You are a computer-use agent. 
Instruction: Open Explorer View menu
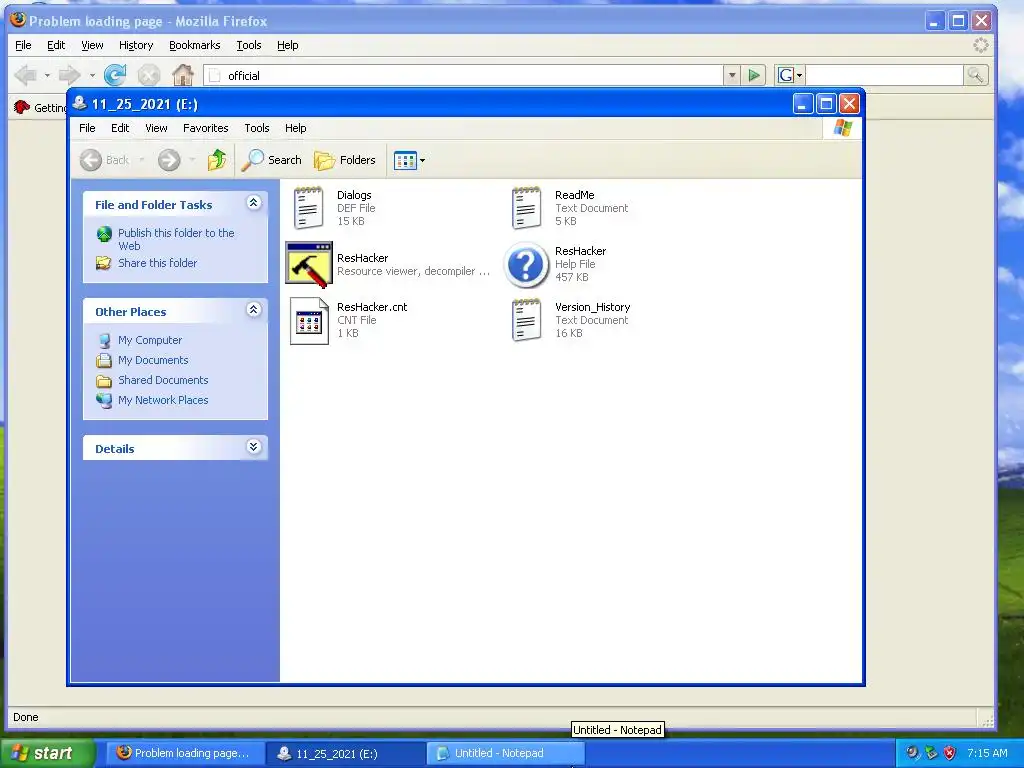click(156, 128)
